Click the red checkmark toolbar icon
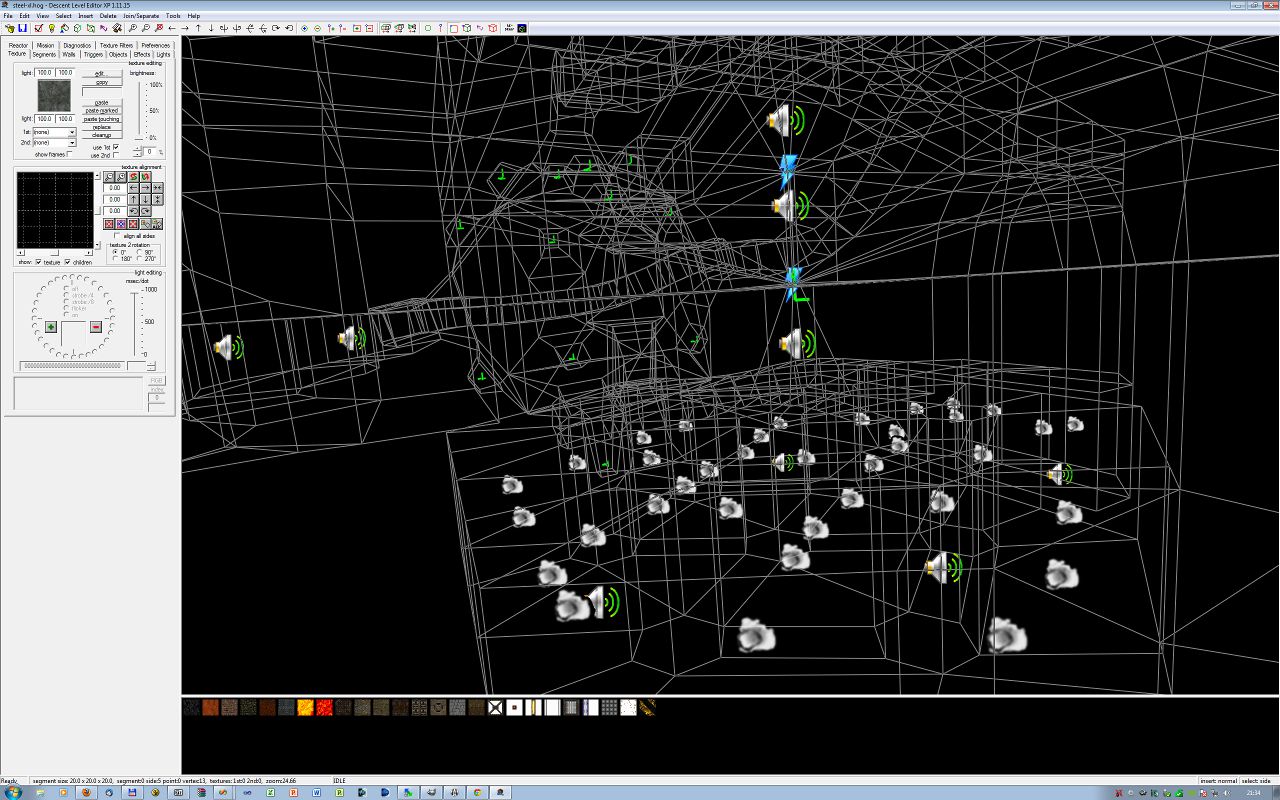This screenshot has width=1280, height=800. (x=37, y=28)
